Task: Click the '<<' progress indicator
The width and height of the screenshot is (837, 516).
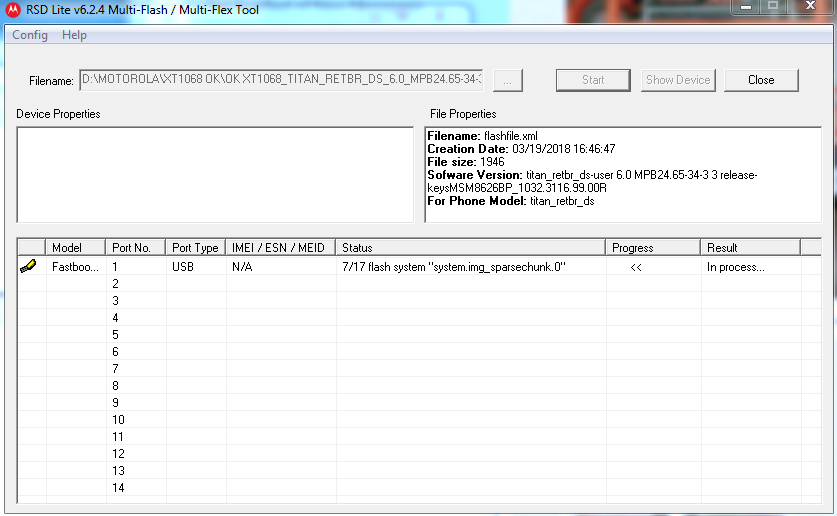Action: coord(636,267)
